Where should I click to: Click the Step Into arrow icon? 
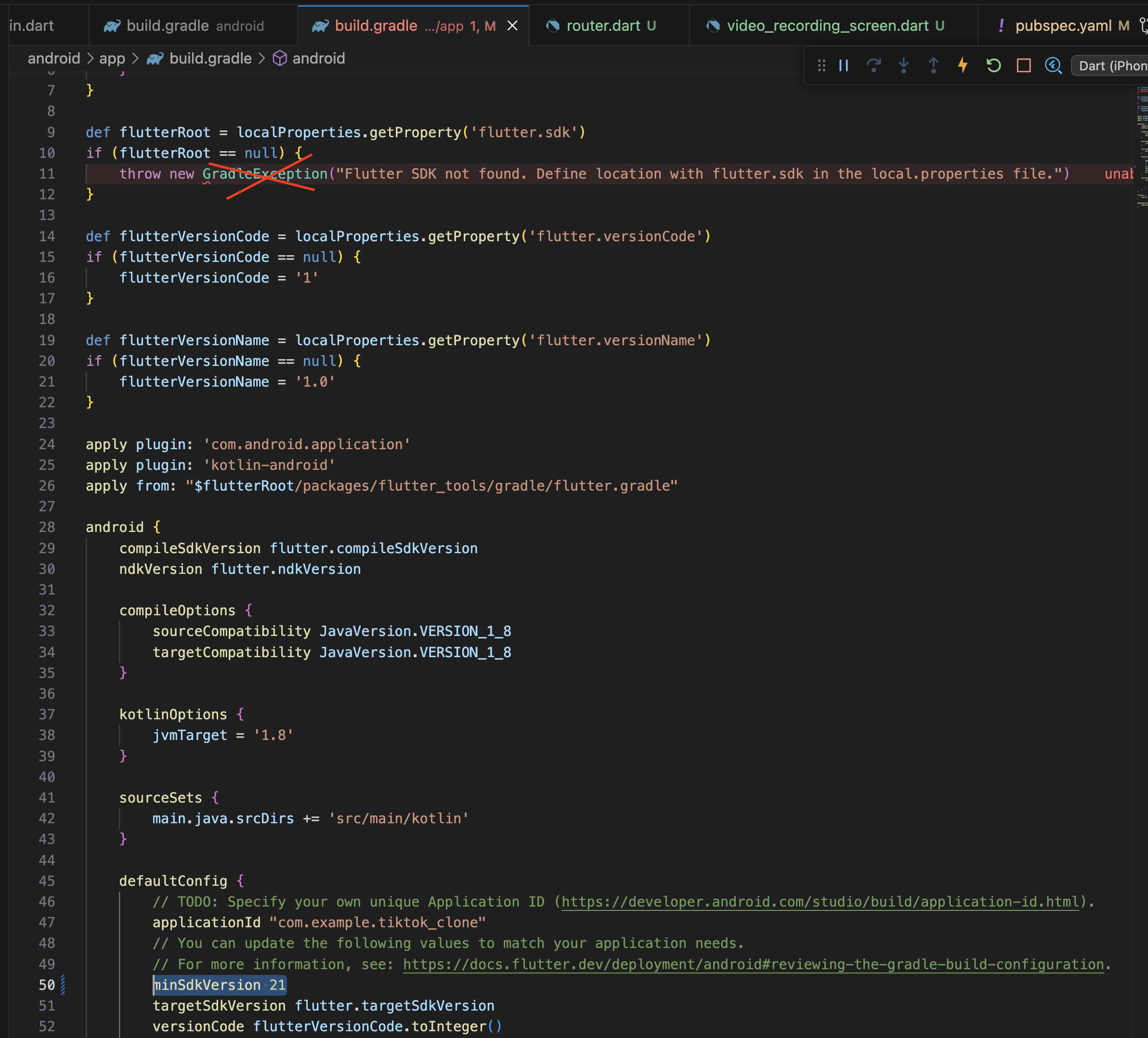tap(904, 66)
